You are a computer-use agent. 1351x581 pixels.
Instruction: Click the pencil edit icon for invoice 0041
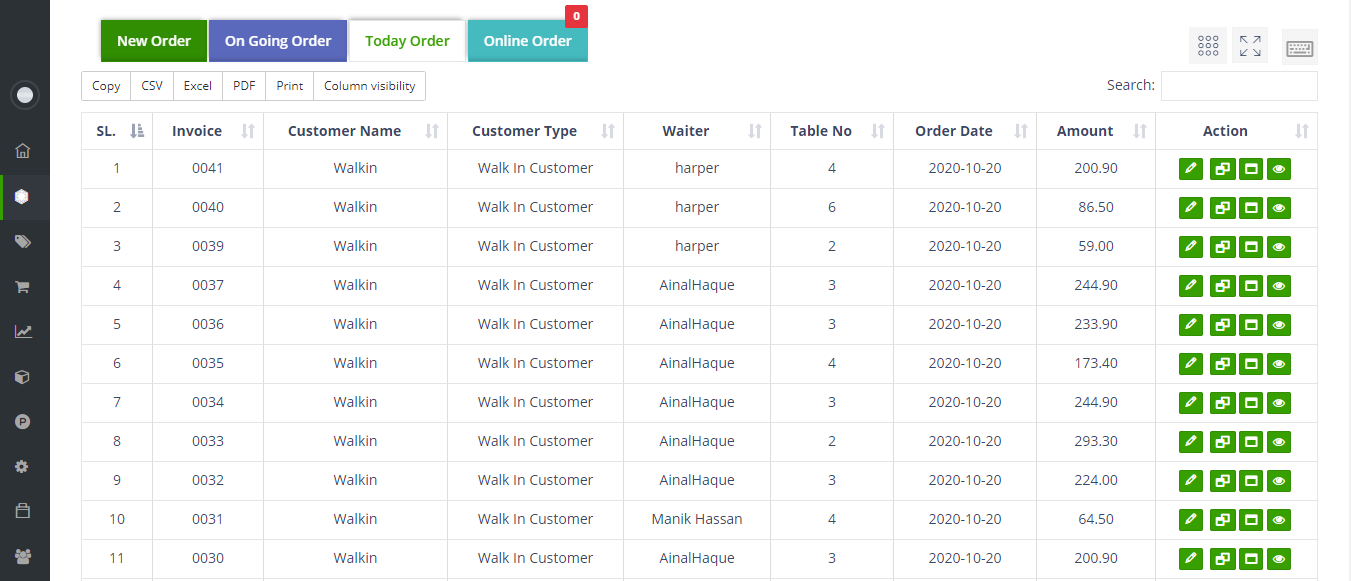[1190, 169]
